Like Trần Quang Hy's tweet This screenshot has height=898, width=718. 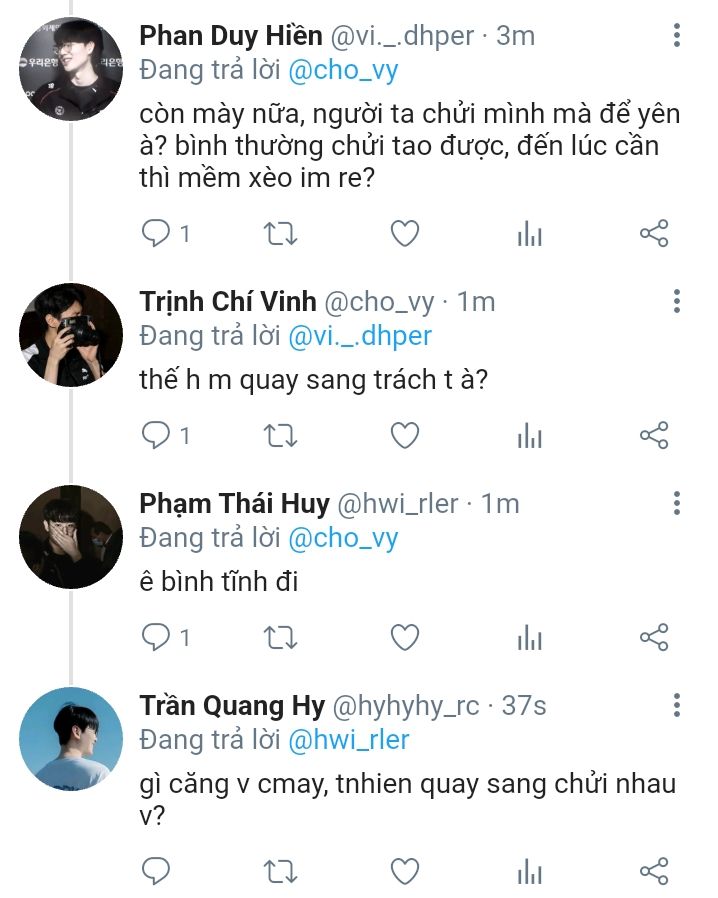pos(404,871)
